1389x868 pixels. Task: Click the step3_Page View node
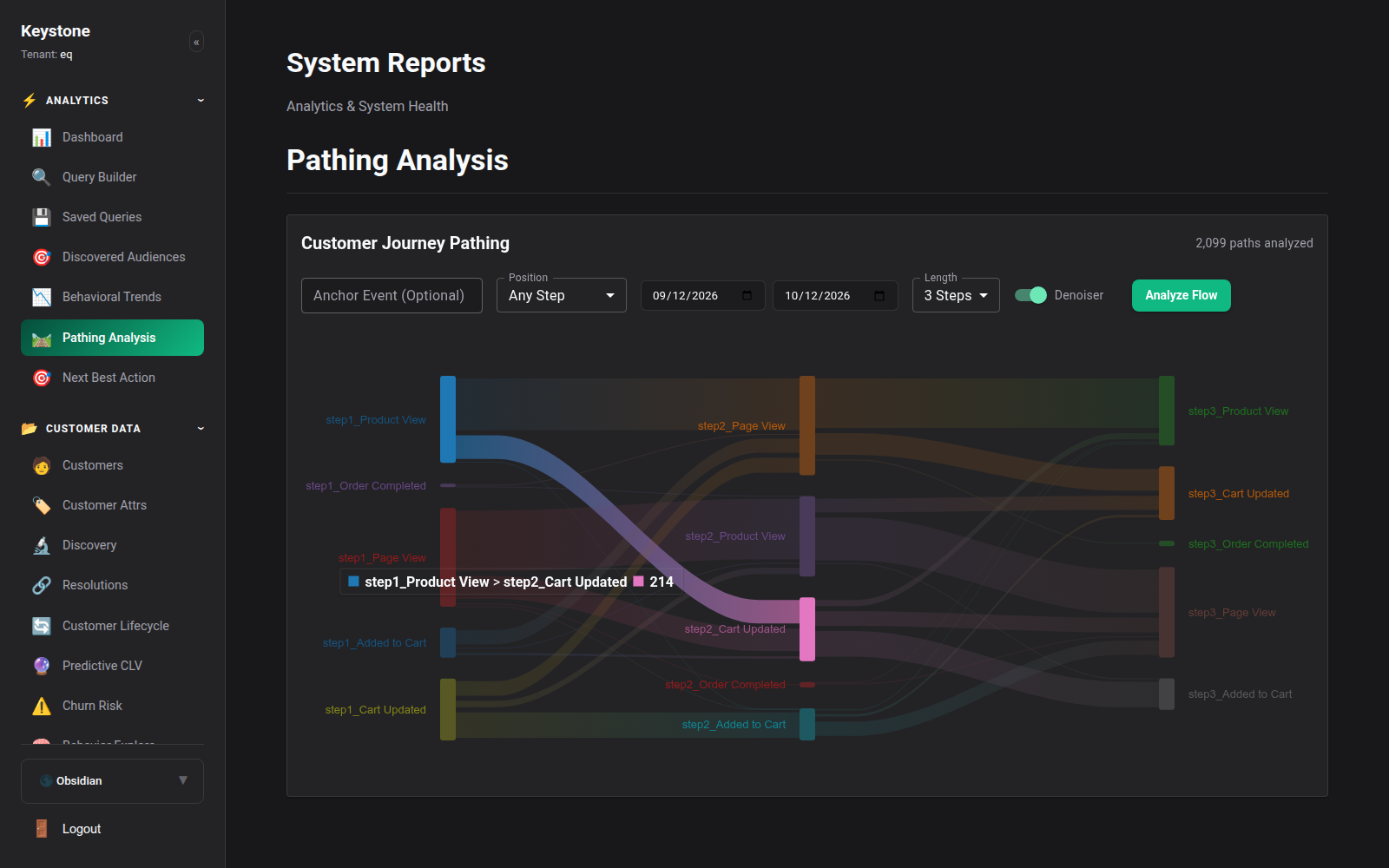(x=1167, y=612)
